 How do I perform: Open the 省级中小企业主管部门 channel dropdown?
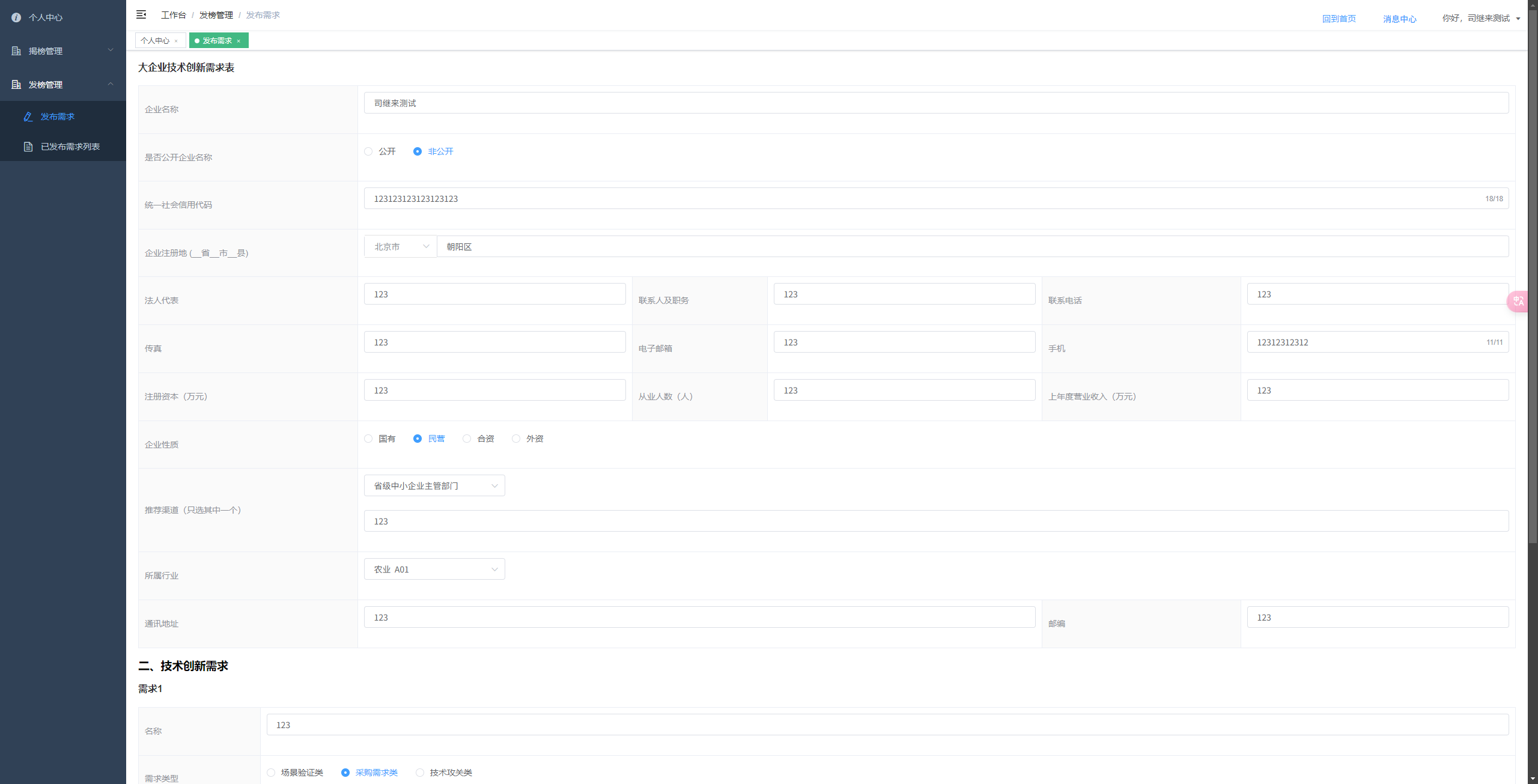click(434, 485)
